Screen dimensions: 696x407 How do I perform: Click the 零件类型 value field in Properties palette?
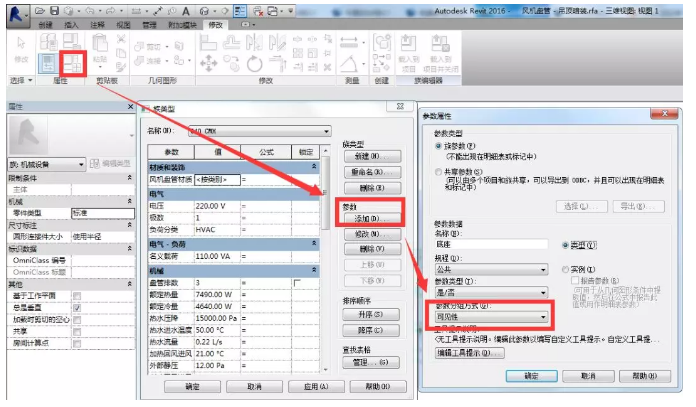pos(103,213)
